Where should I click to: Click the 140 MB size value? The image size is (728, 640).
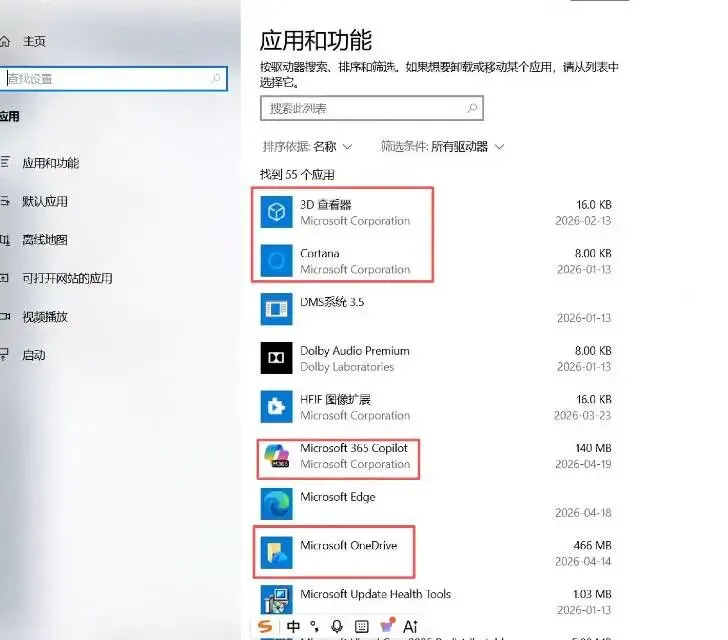[x=593, y=448]
